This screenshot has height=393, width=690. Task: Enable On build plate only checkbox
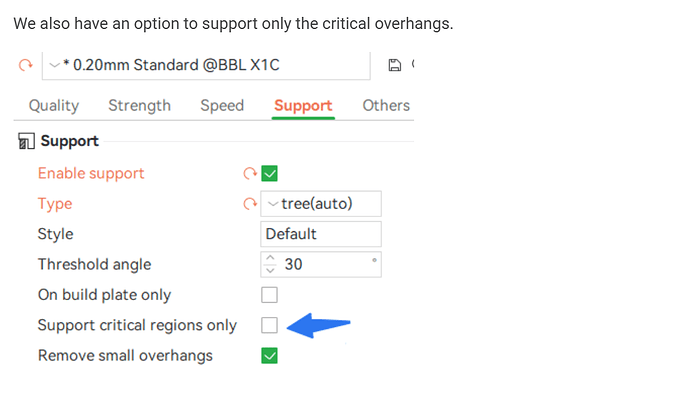click(x=269, y=295)
